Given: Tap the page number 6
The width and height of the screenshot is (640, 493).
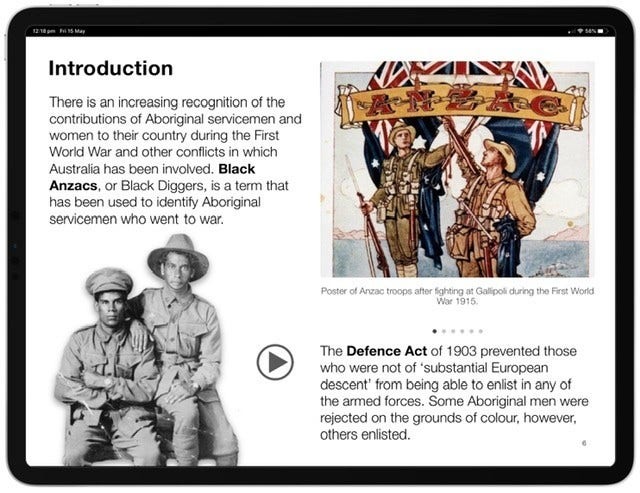Looking at the screenshot, I should [x=584, y=442].
